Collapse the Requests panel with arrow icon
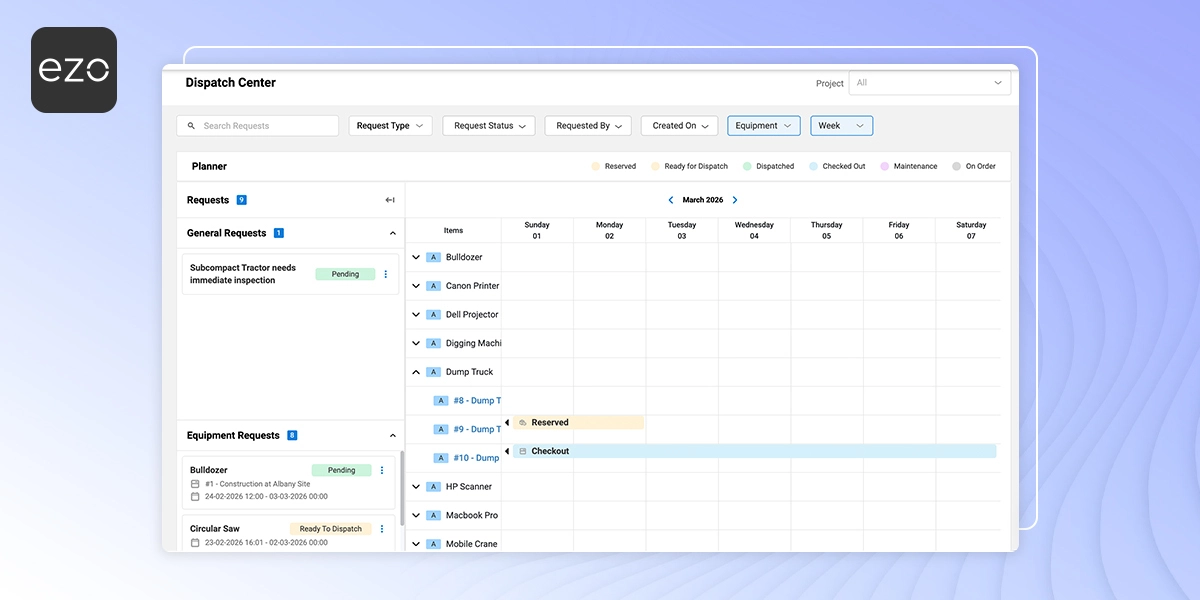1200x600 pixels. [x=390, y=200]
